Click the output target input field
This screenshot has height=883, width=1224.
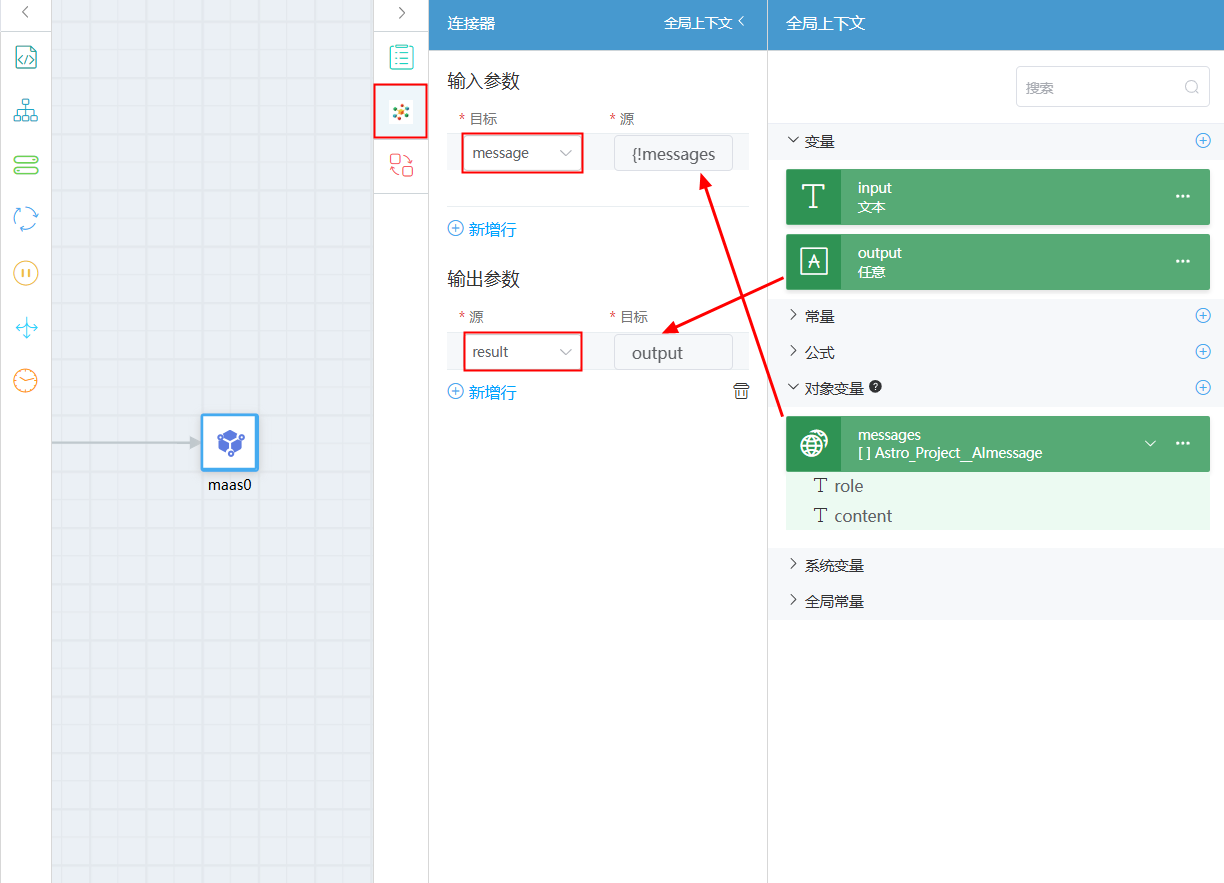673,353
